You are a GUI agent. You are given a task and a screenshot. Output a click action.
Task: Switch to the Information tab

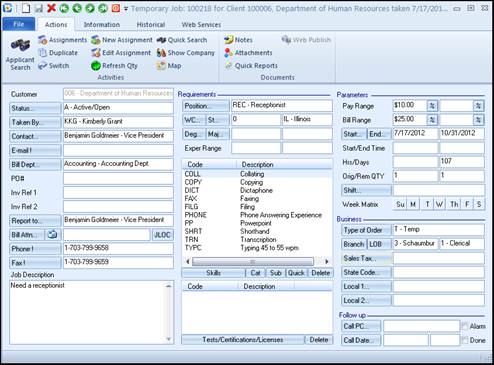click(x=102, y=25)
